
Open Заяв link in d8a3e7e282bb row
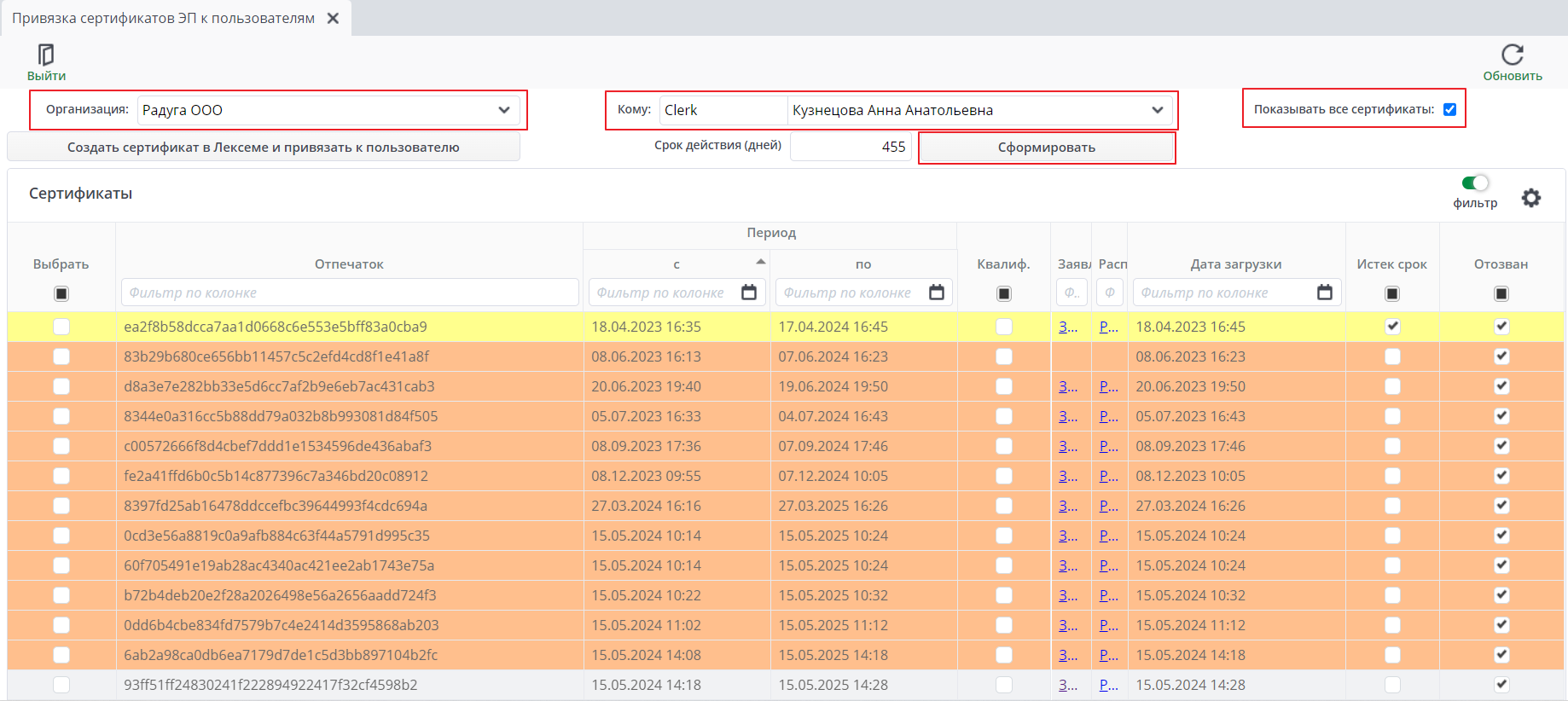(x=1068, y=386)
